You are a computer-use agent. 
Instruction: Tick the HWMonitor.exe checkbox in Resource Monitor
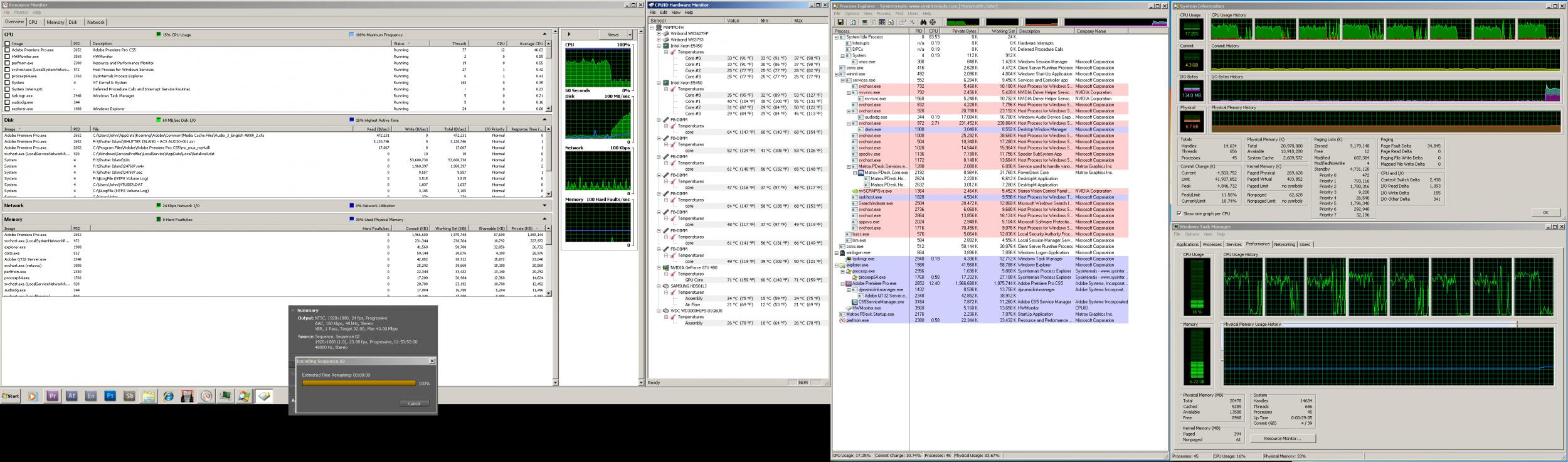tap(8, 56)
